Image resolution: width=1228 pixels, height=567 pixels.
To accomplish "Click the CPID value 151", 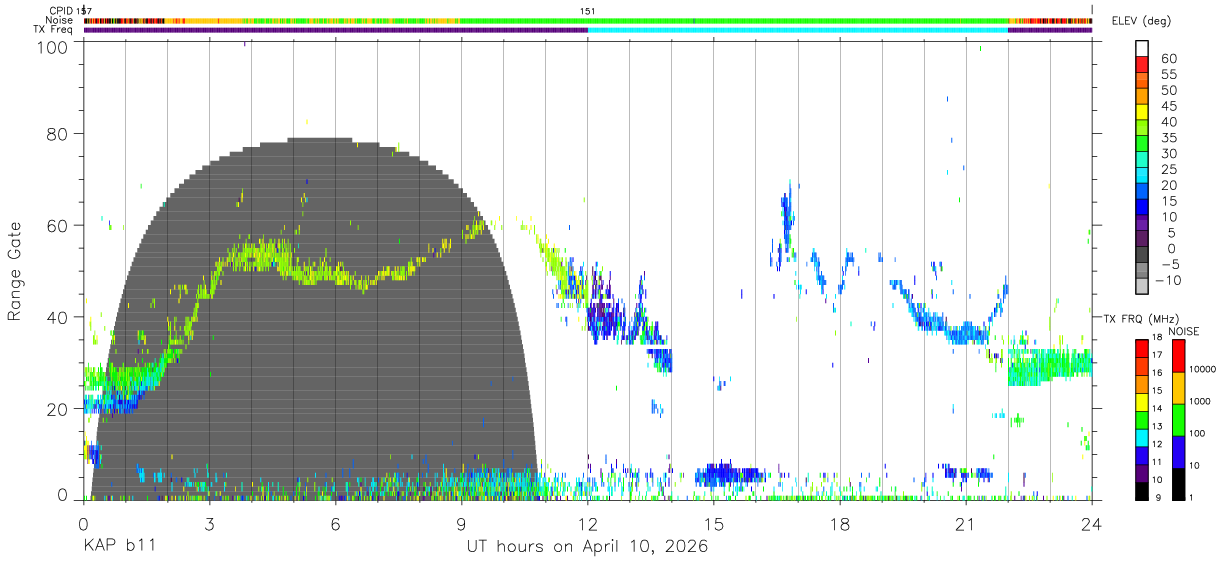I will (588, 11).
